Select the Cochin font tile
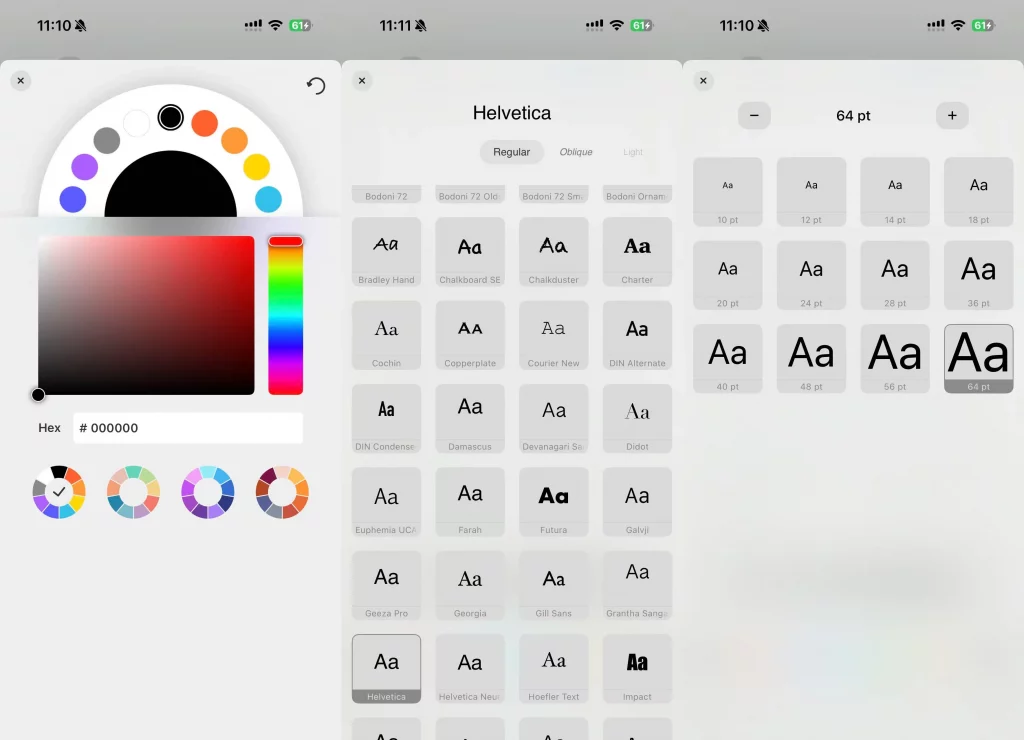Screen dimensions: 1024x740 387,336
